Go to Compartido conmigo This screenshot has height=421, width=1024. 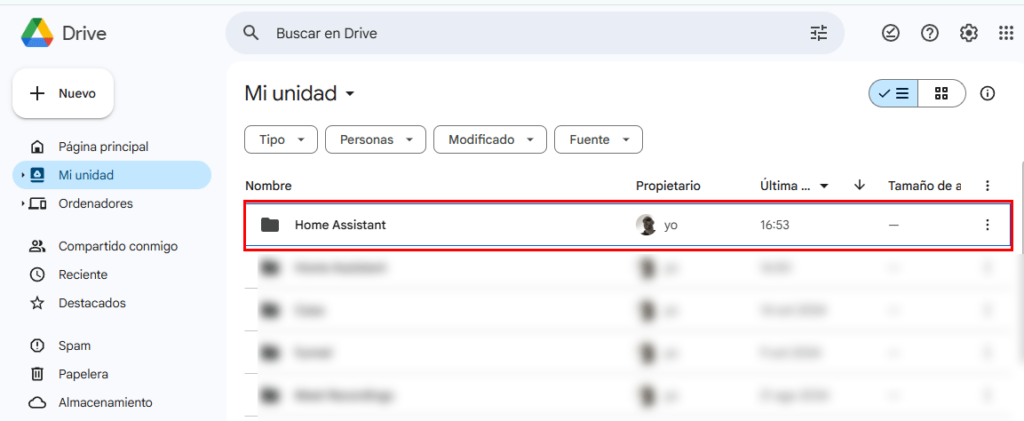117,246
